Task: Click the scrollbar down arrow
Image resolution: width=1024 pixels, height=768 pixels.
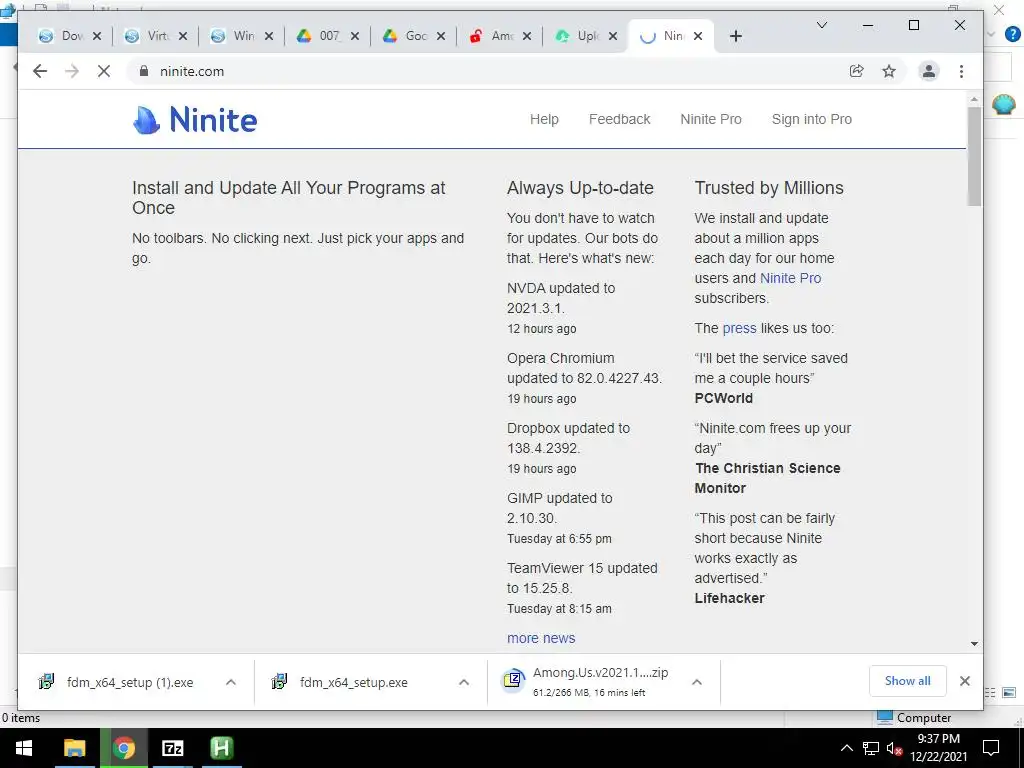Action: pos(974,644)
